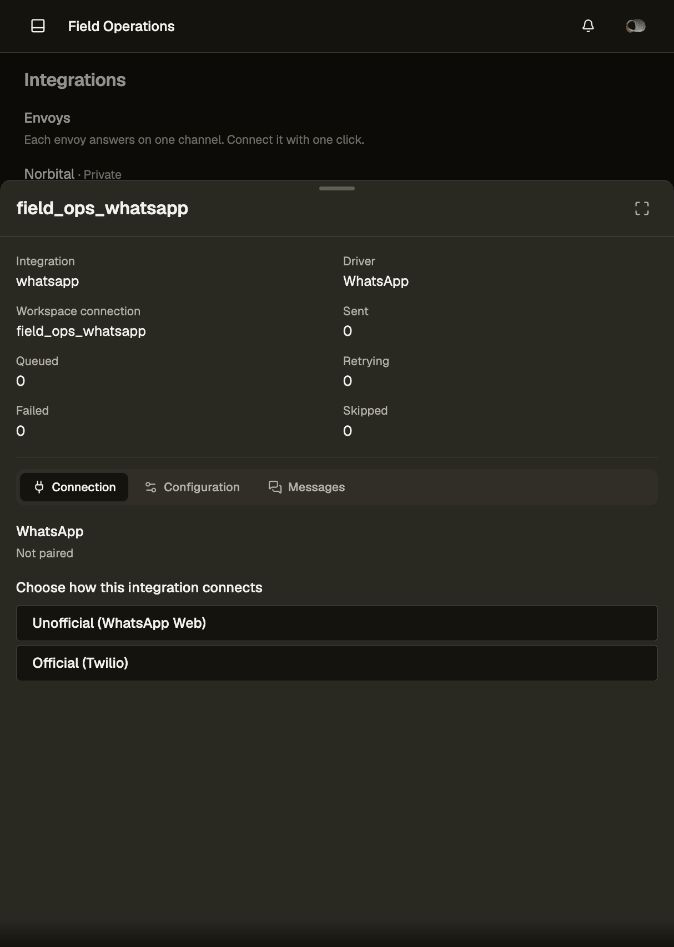The height and width of the screenshot is (947, 674).
Task: Click Choose how this integration connects heading
Action: [x=139, y=588]
